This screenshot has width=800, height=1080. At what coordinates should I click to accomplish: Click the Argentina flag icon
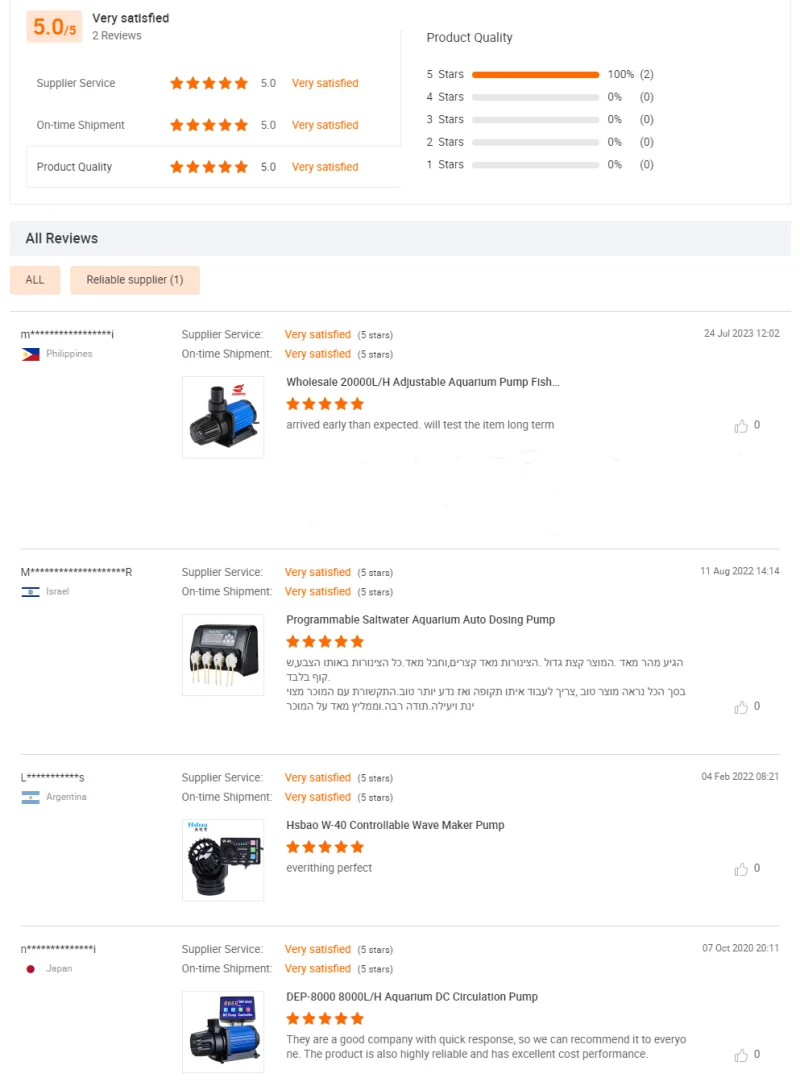30,797
